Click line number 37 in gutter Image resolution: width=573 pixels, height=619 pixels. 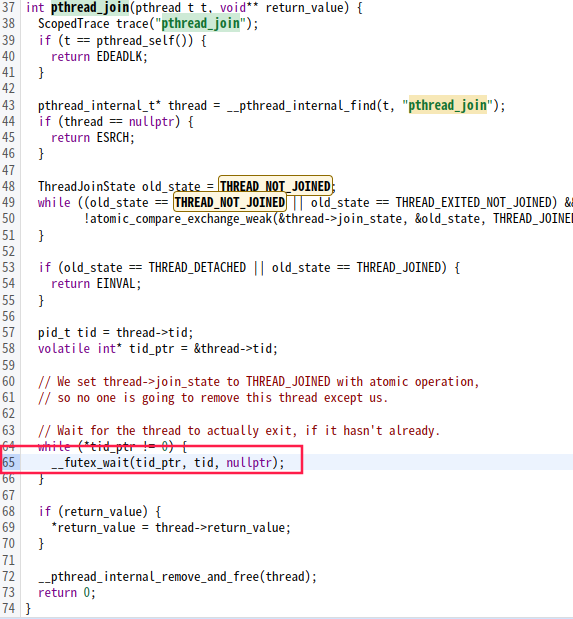pyautogui.click(x=8, y=8)
